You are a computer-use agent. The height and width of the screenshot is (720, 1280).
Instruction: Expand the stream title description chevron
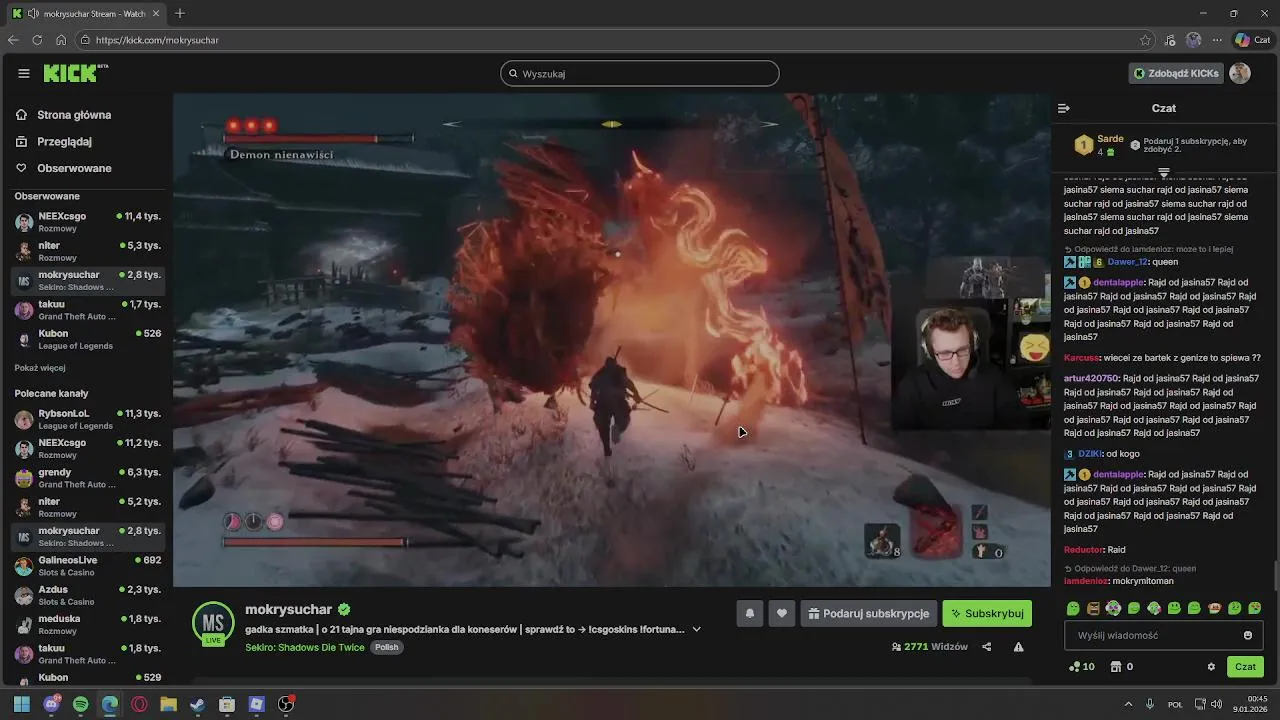pyautogui.click(x=697, y=629)
